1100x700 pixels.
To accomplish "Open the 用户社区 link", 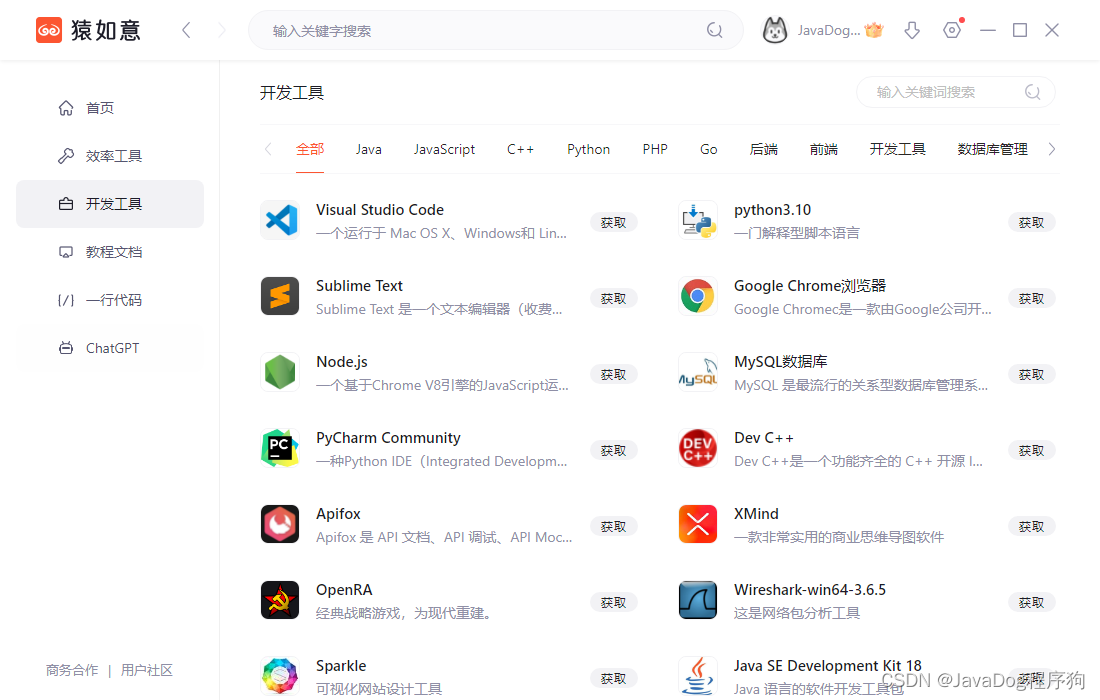I will point(147,670).
